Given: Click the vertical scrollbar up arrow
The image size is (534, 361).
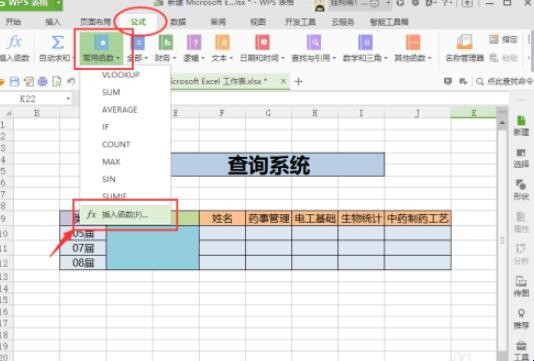Looking at the screenshot, I should click(x=502, y=123).
